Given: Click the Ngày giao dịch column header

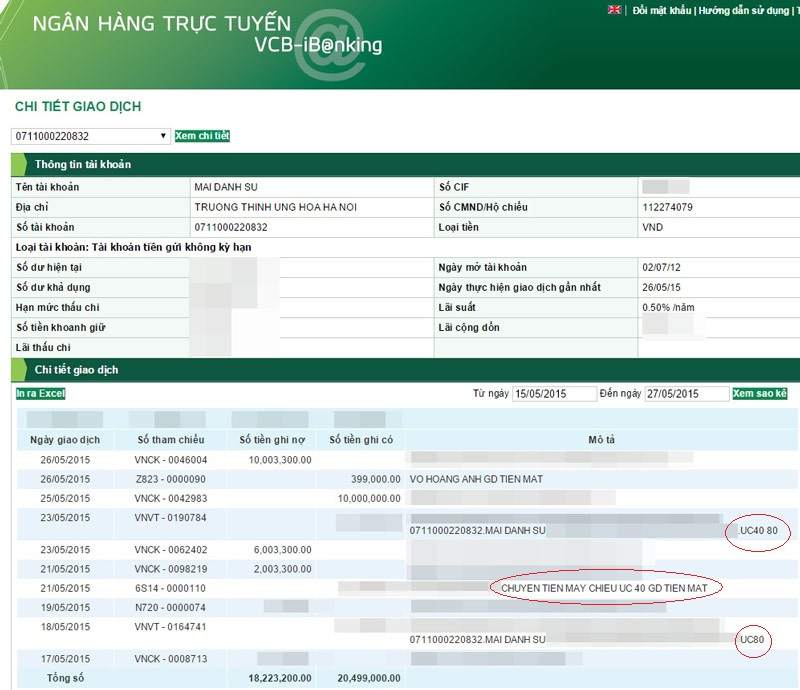Looking at the screenshot, I should tap(65, 440).
